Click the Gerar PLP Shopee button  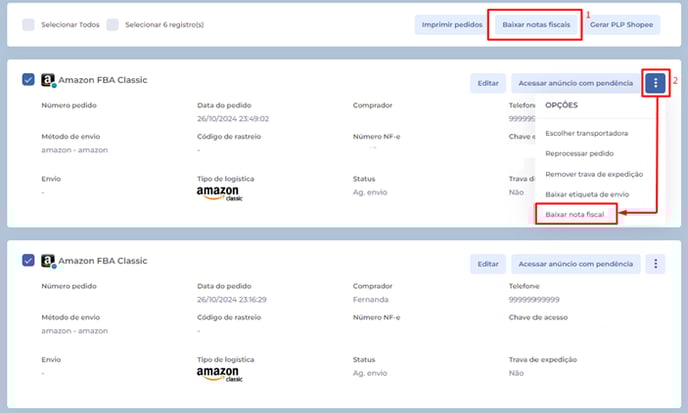click(624, 24)
